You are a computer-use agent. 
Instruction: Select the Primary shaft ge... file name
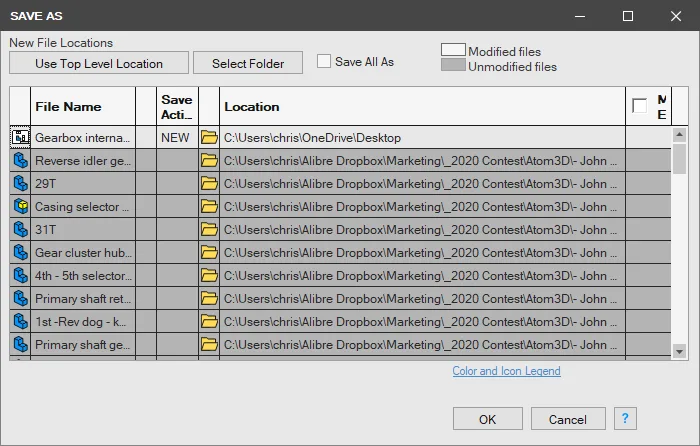point(83,345)
